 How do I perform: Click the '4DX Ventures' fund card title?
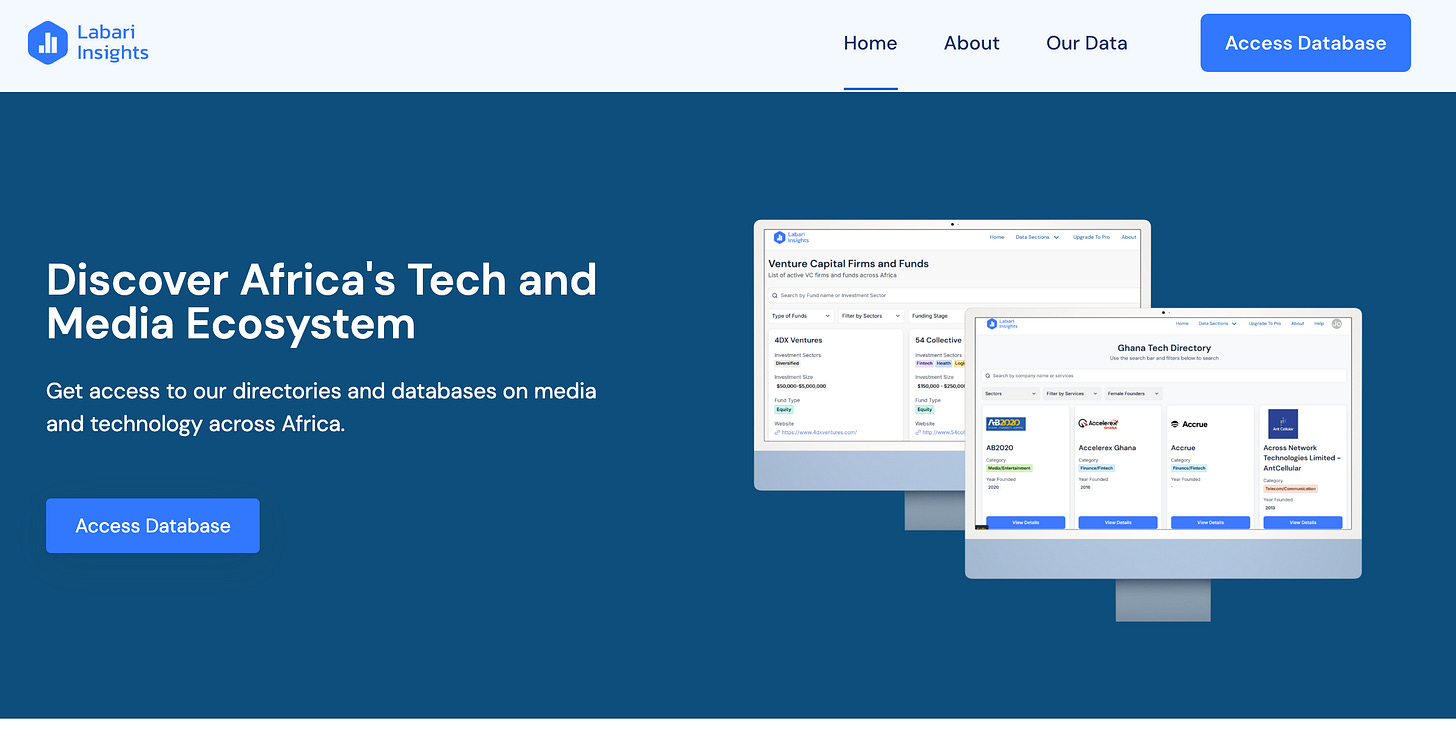click(798, 340)
